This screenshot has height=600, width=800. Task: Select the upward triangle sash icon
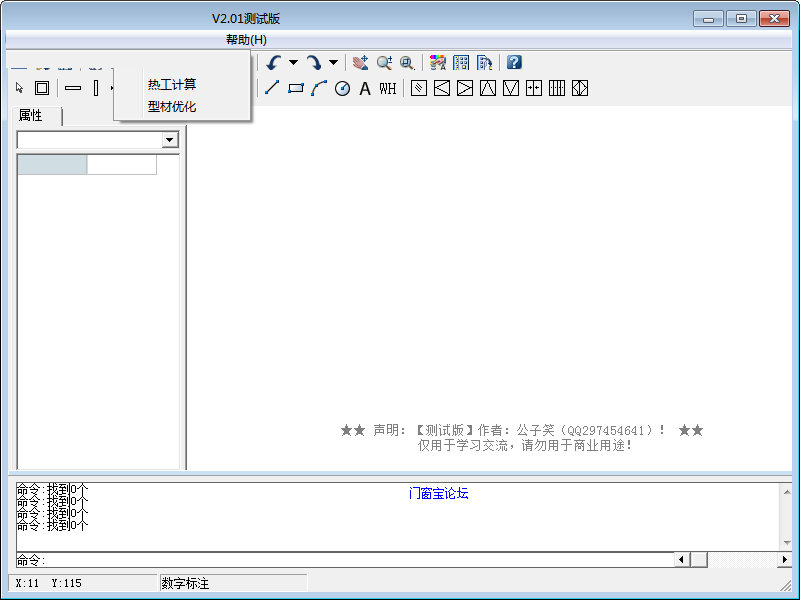coord(488,88)
